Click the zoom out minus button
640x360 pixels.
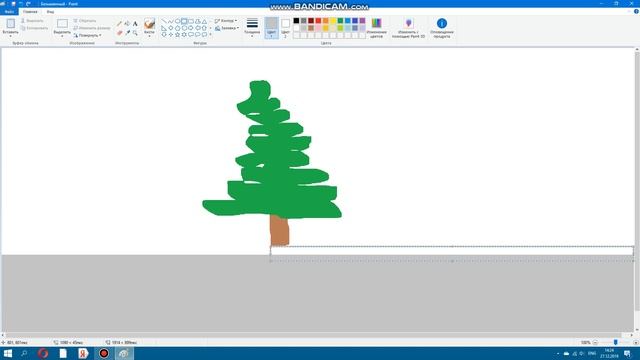595,342
